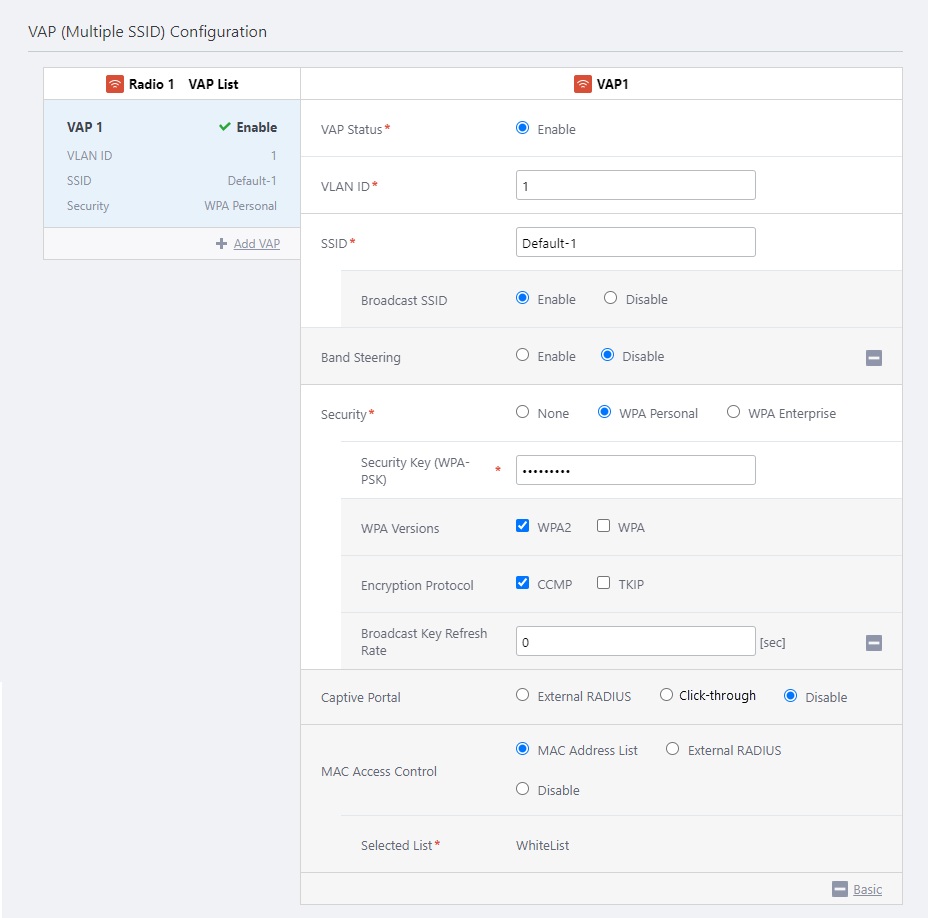Uncheck the WPA2 version checkbox

[522, 526]
